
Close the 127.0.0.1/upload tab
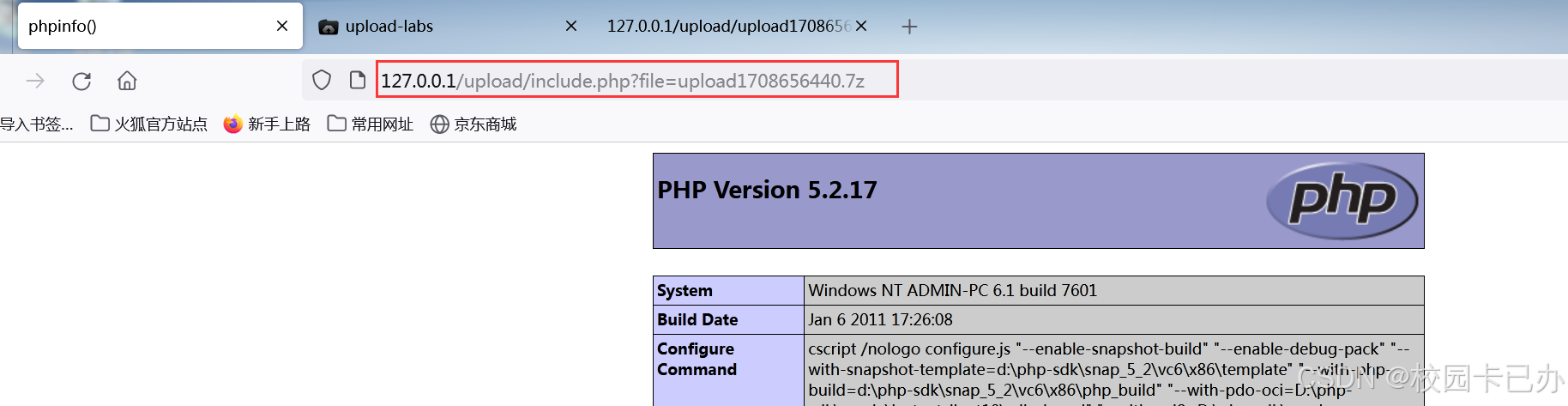coord(861,27)
